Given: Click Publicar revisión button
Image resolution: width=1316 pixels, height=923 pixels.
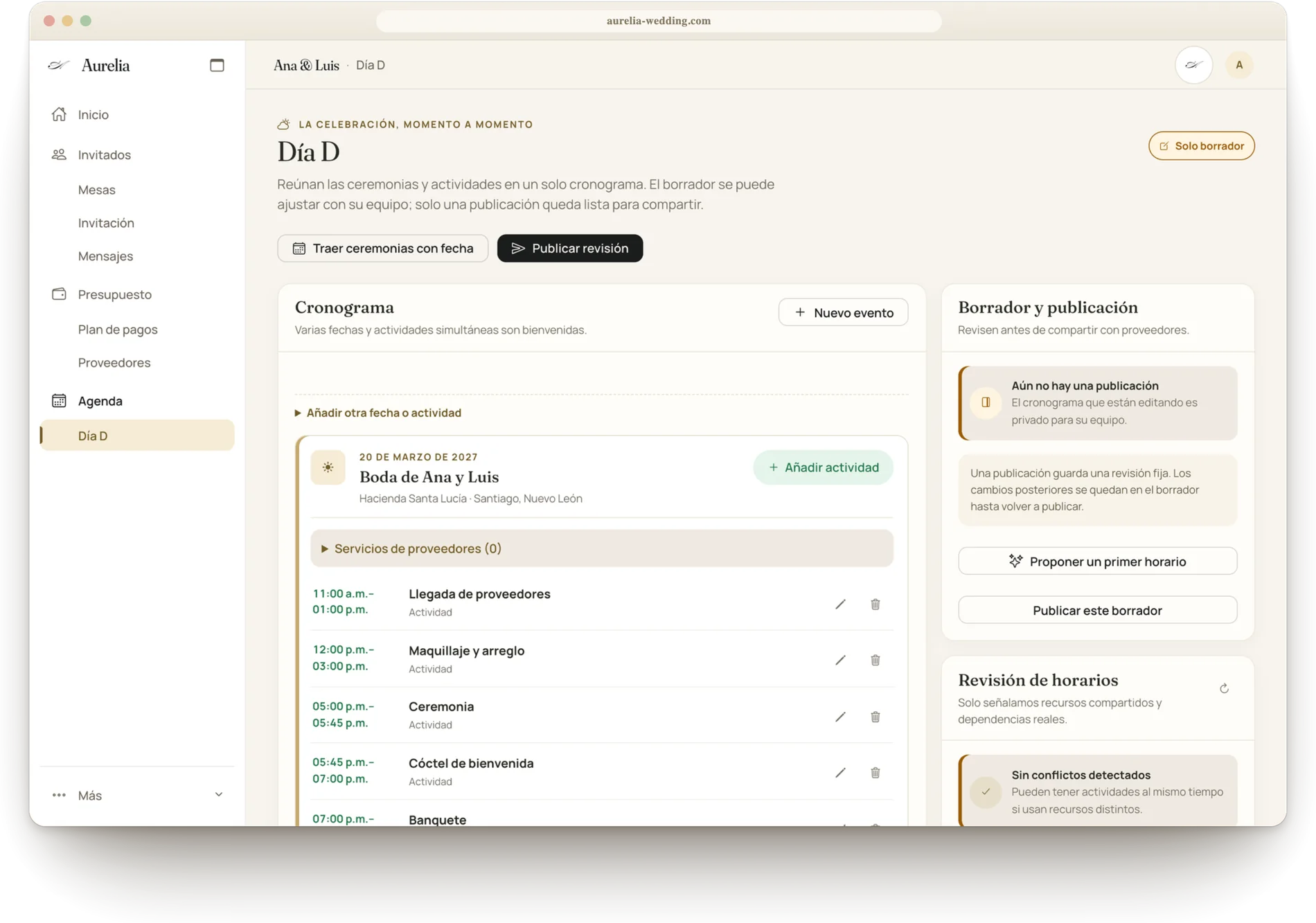Looking at the screenshot, I should pos(569,249).
